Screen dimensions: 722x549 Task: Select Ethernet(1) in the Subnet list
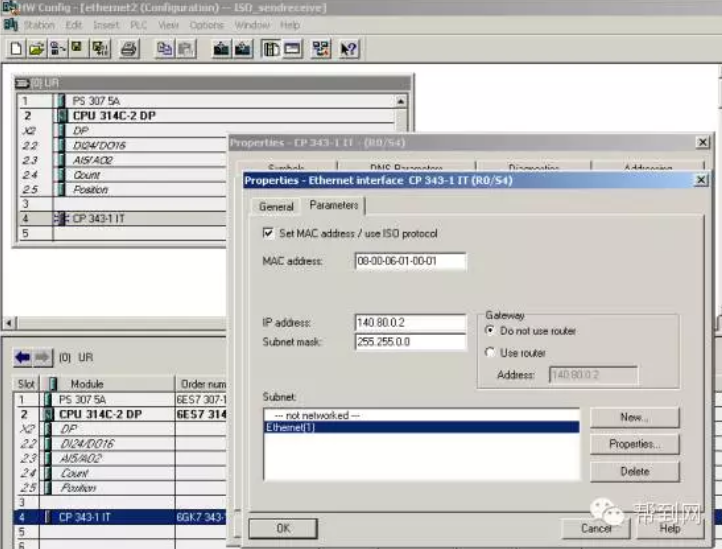(420, 427)
